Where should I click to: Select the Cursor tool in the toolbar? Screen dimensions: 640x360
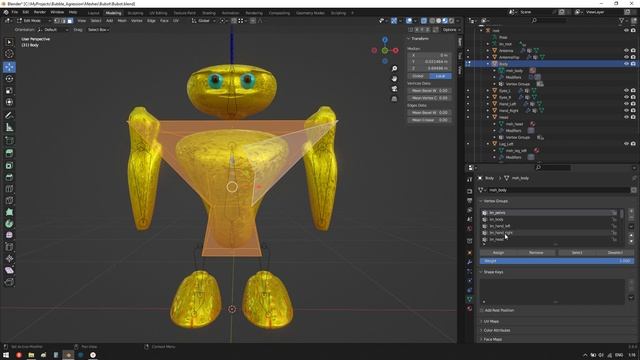coord(9,54)
